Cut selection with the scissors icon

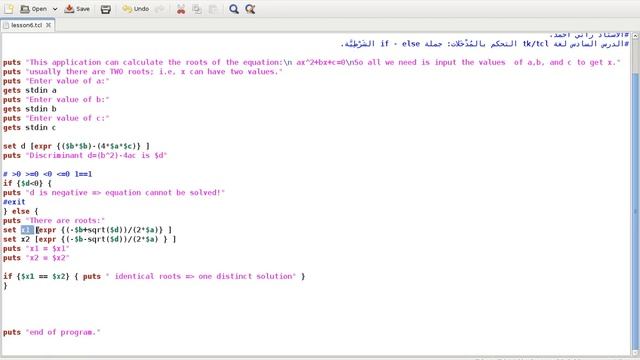point(181,9)
